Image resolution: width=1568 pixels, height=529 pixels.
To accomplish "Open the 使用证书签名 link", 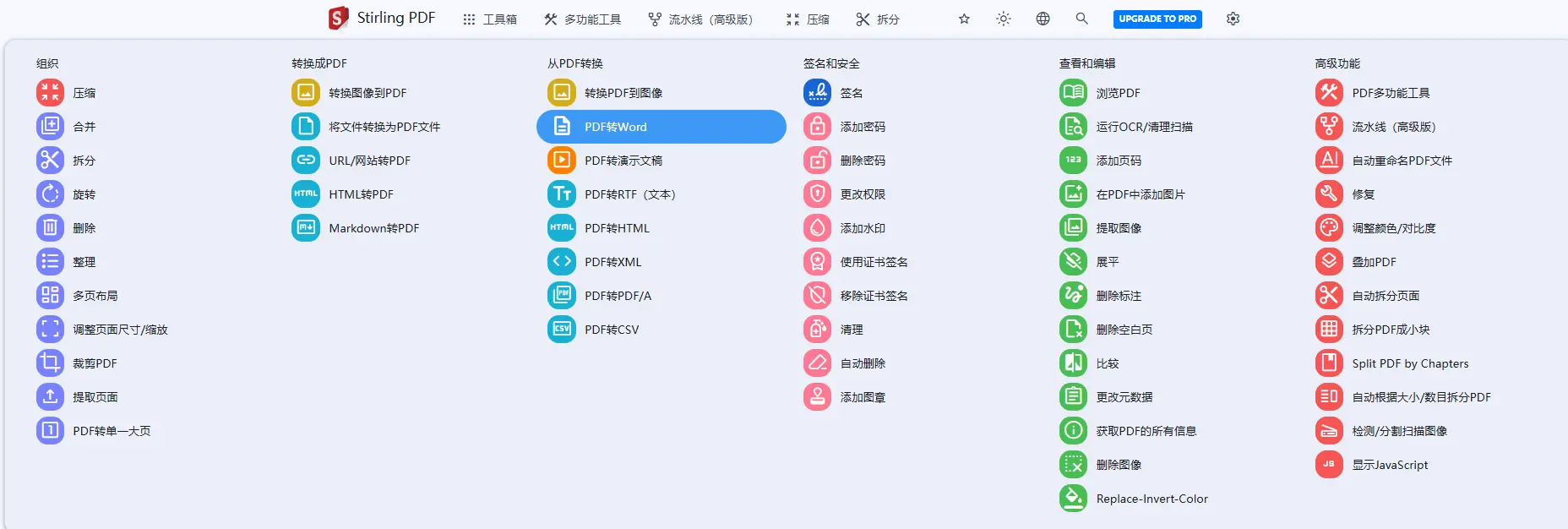I will click(x=874, y=262).
